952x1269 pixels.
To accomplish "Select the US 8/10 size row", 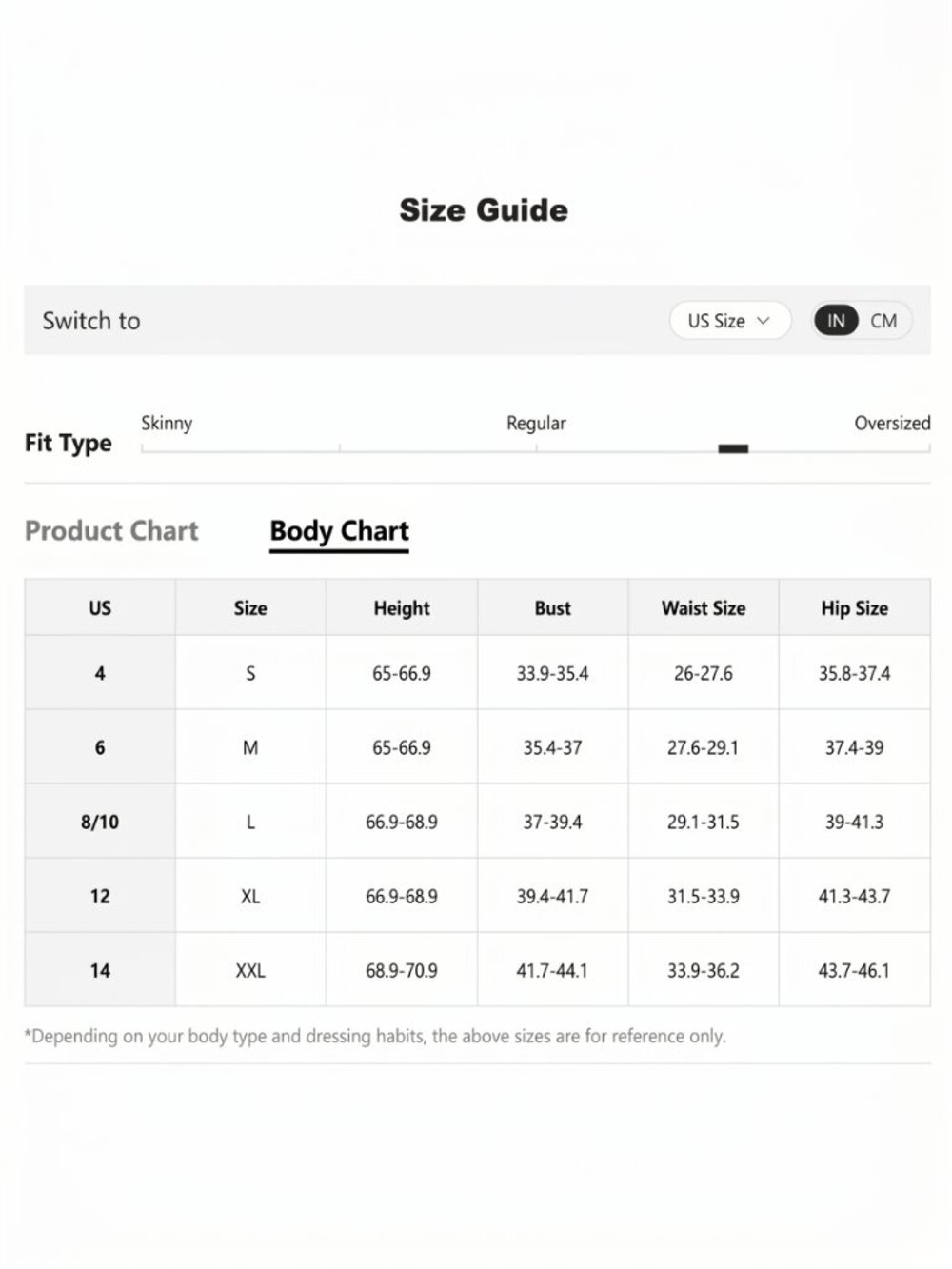I will tap(477, 822).
